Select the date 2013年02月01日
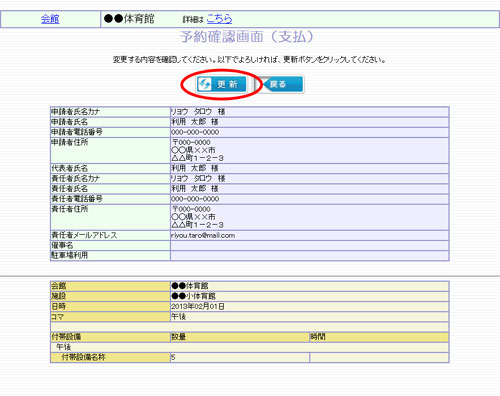500x396 pixels. (198, 306)
